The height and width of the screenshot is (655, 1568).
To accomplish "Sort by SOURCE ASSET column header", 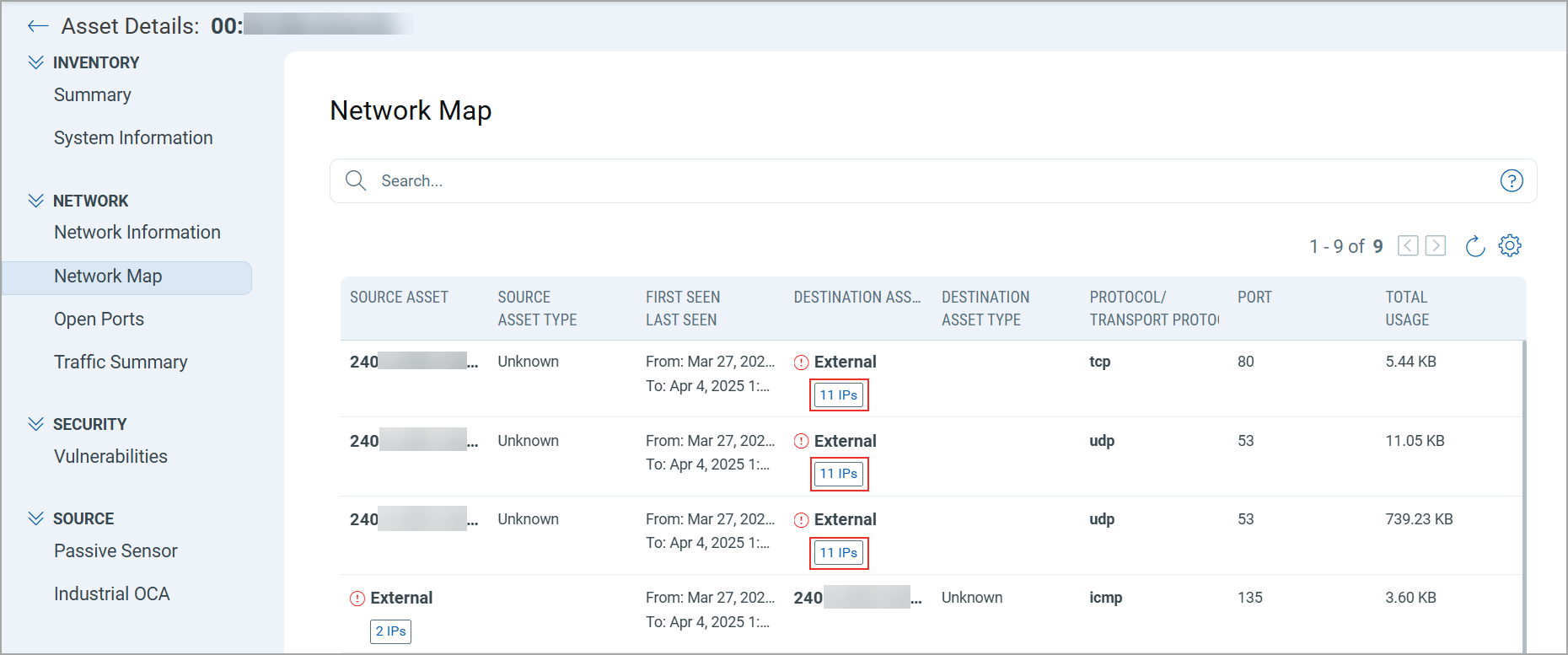I will pyautogui.click(x=399, y=297).
